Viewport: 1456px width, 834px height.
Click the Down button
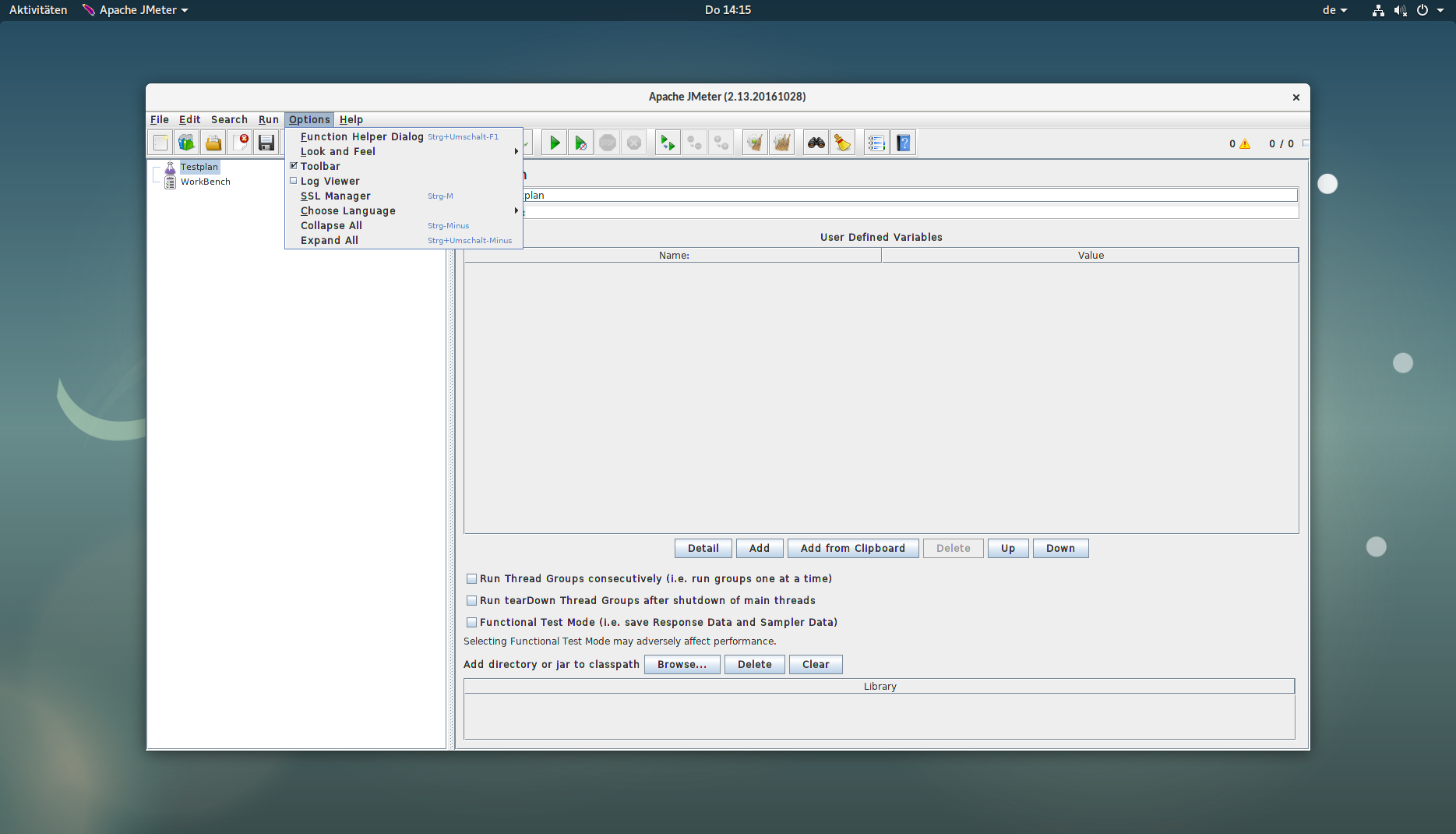(1060, 548)
